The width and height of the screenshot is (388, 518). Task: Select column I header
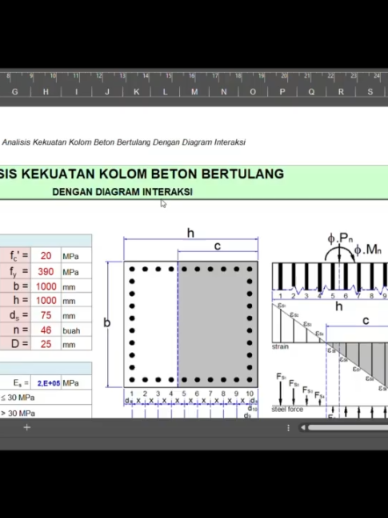click(x=76, y=92)
